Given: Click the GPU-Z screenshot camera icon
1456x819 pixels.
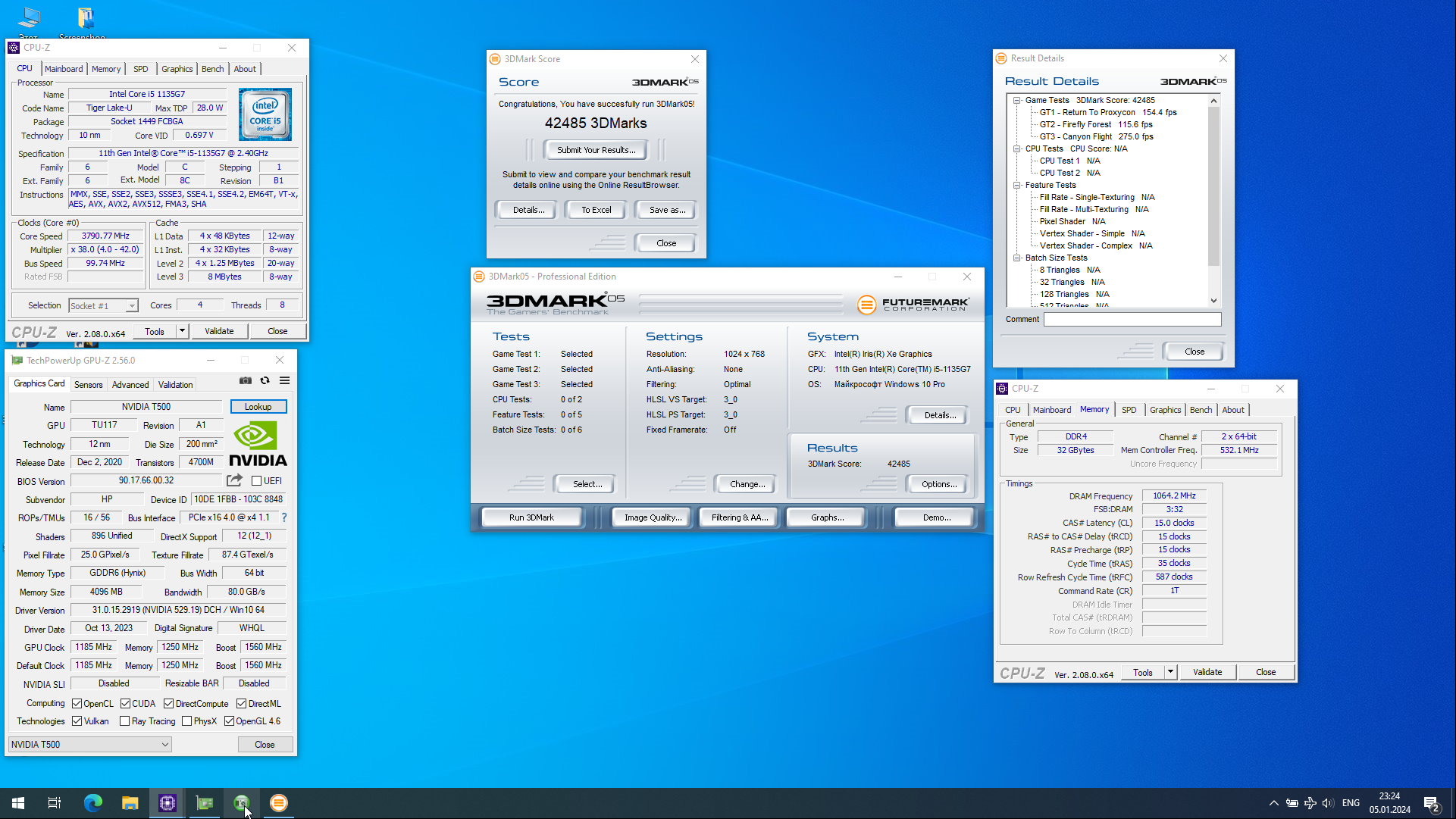Looking at the screenshot, I should 246,380.
